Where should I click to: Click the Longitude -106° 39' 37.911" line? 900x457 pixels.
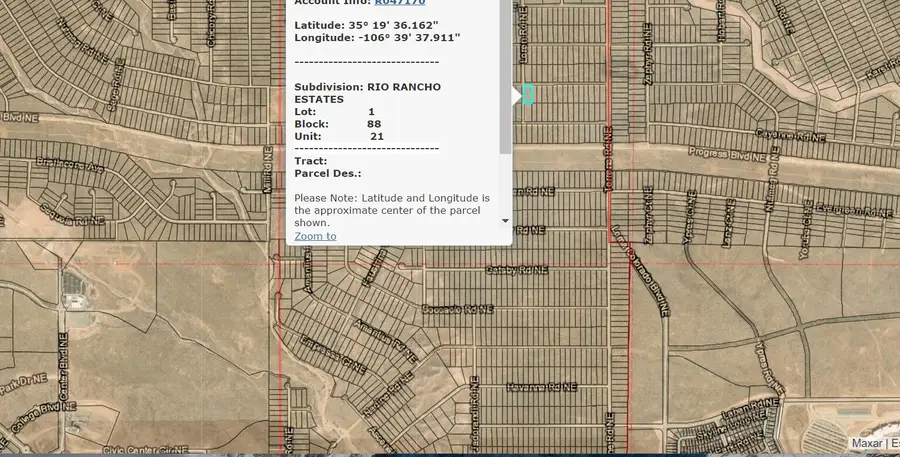pos(377,38)
